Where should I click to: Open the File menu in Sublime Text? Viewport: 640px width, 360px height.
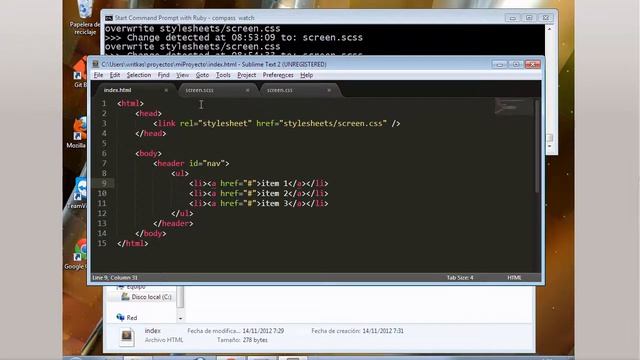(x=98, y=75)
